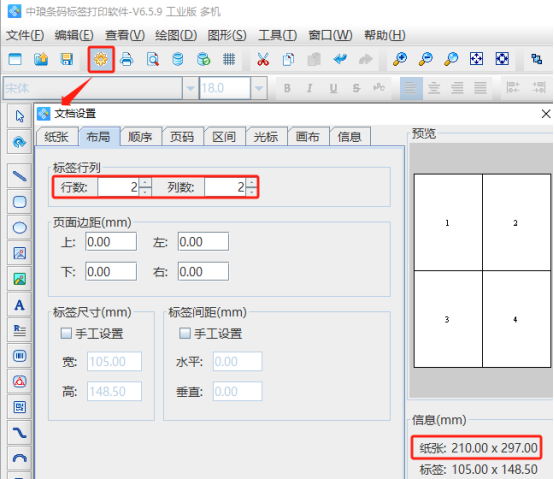The height and width of the screenshot is (479, 554).
Task: Increase the row count spinner
Action: [145, 183]
